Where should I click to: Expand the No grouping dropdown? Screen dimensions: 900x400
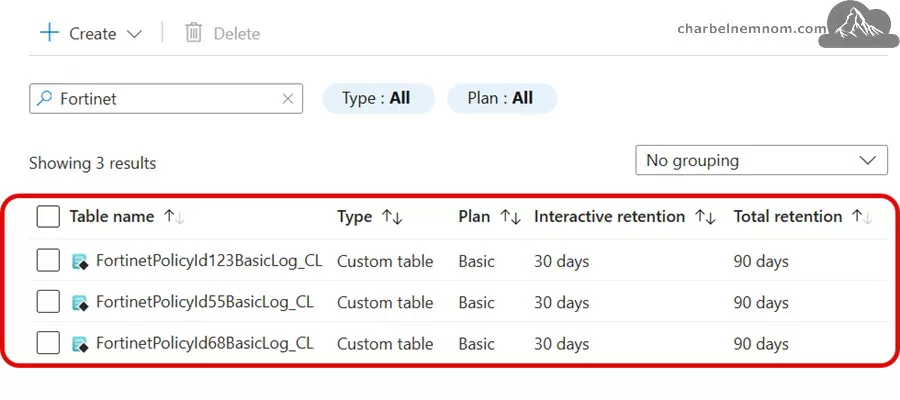coord(761,160)
